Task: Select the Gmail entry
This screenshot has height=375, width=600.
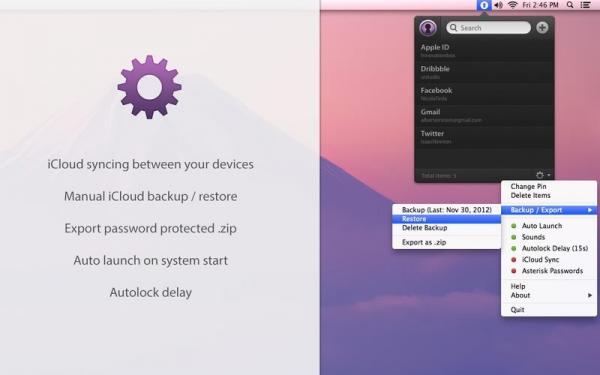Action: [484, 115]
